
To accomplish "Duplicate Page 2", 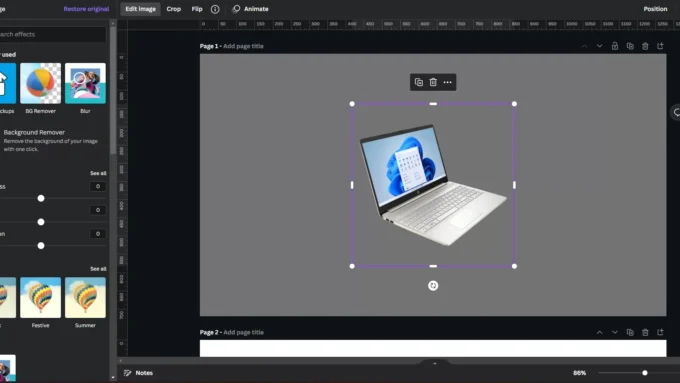I will point(630,332).
